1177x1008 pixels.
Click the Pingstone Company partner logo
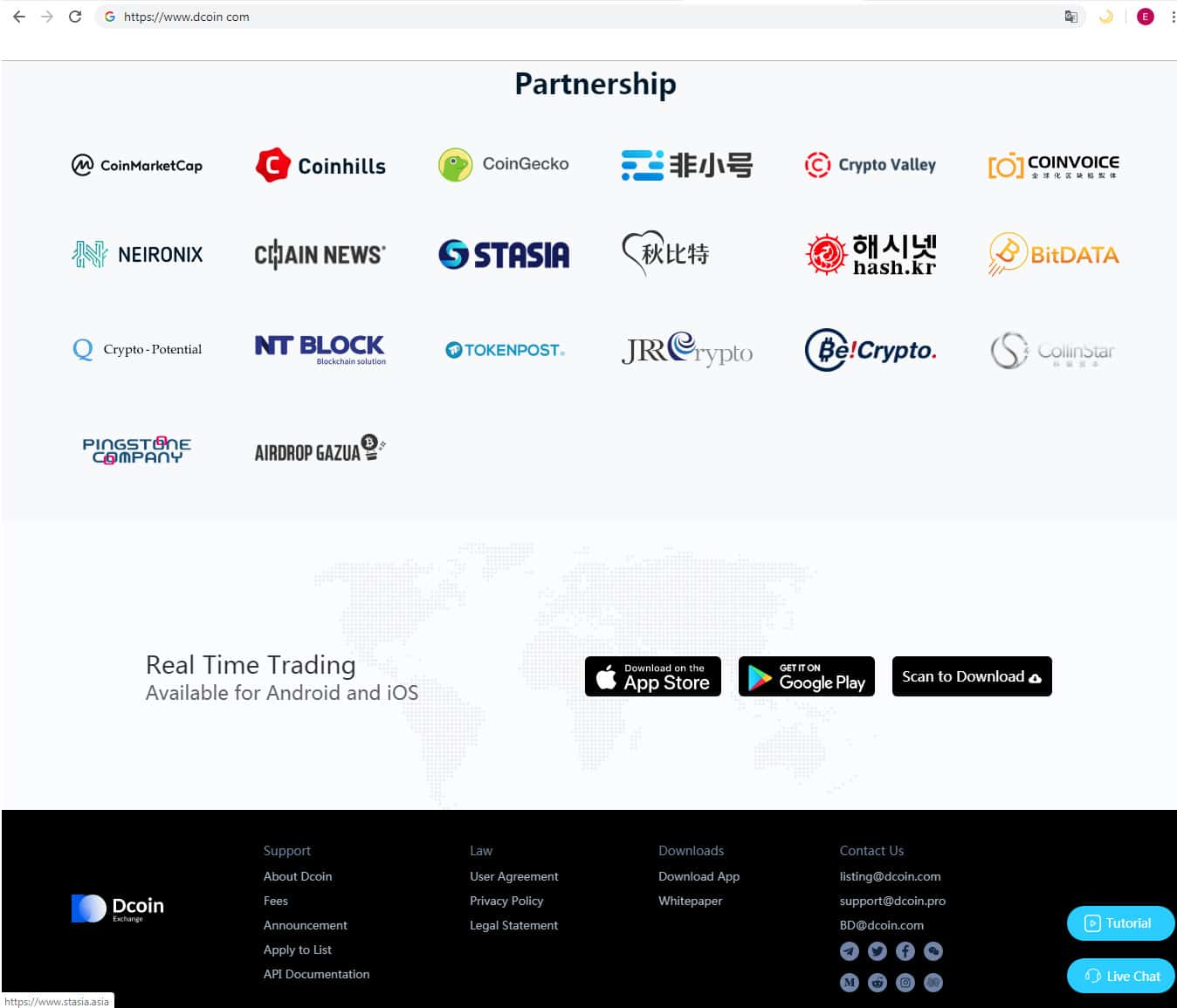tap(137, 450)
